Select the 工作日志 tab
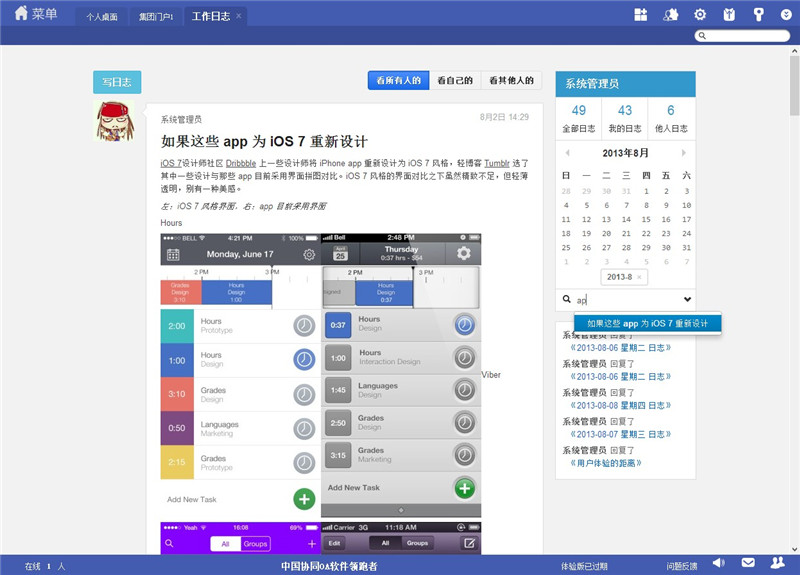Screen dimensions: 800x575 [x=211, y=16]
